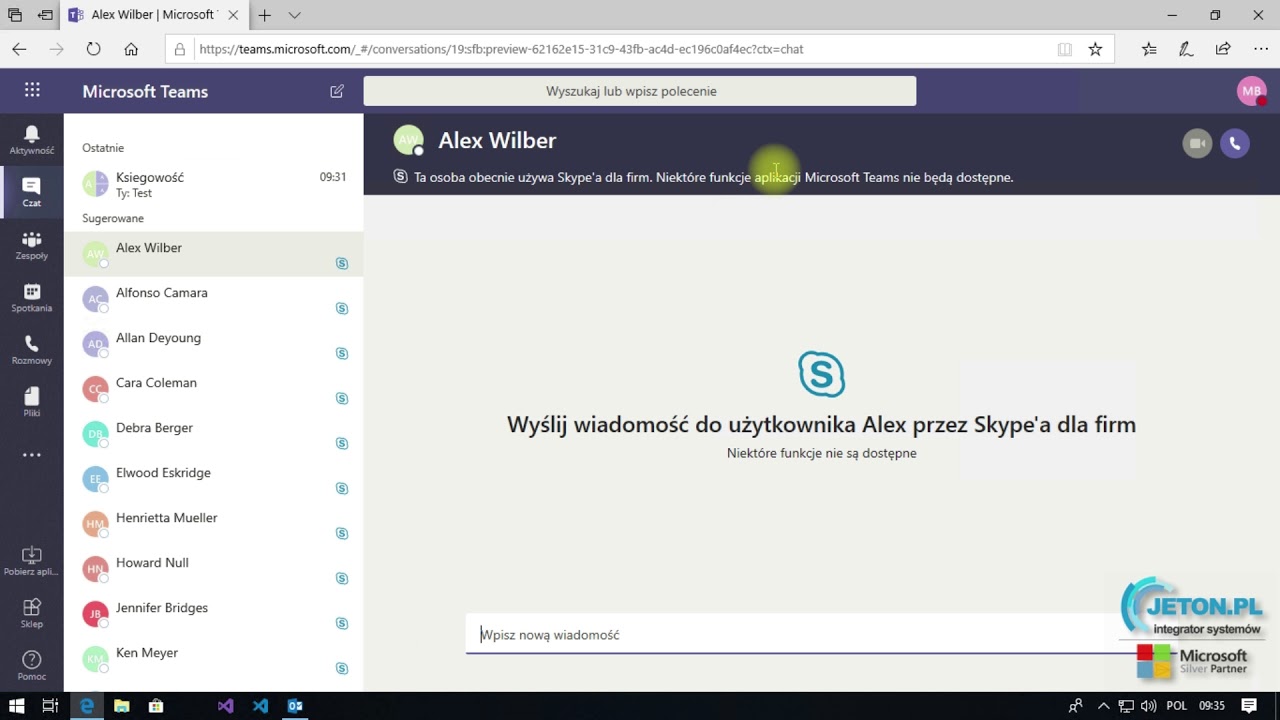The image size is (1280, 720).
Task: Open Outlook from the taskbar
Action: pyautogui.click(x=295, y=706)
